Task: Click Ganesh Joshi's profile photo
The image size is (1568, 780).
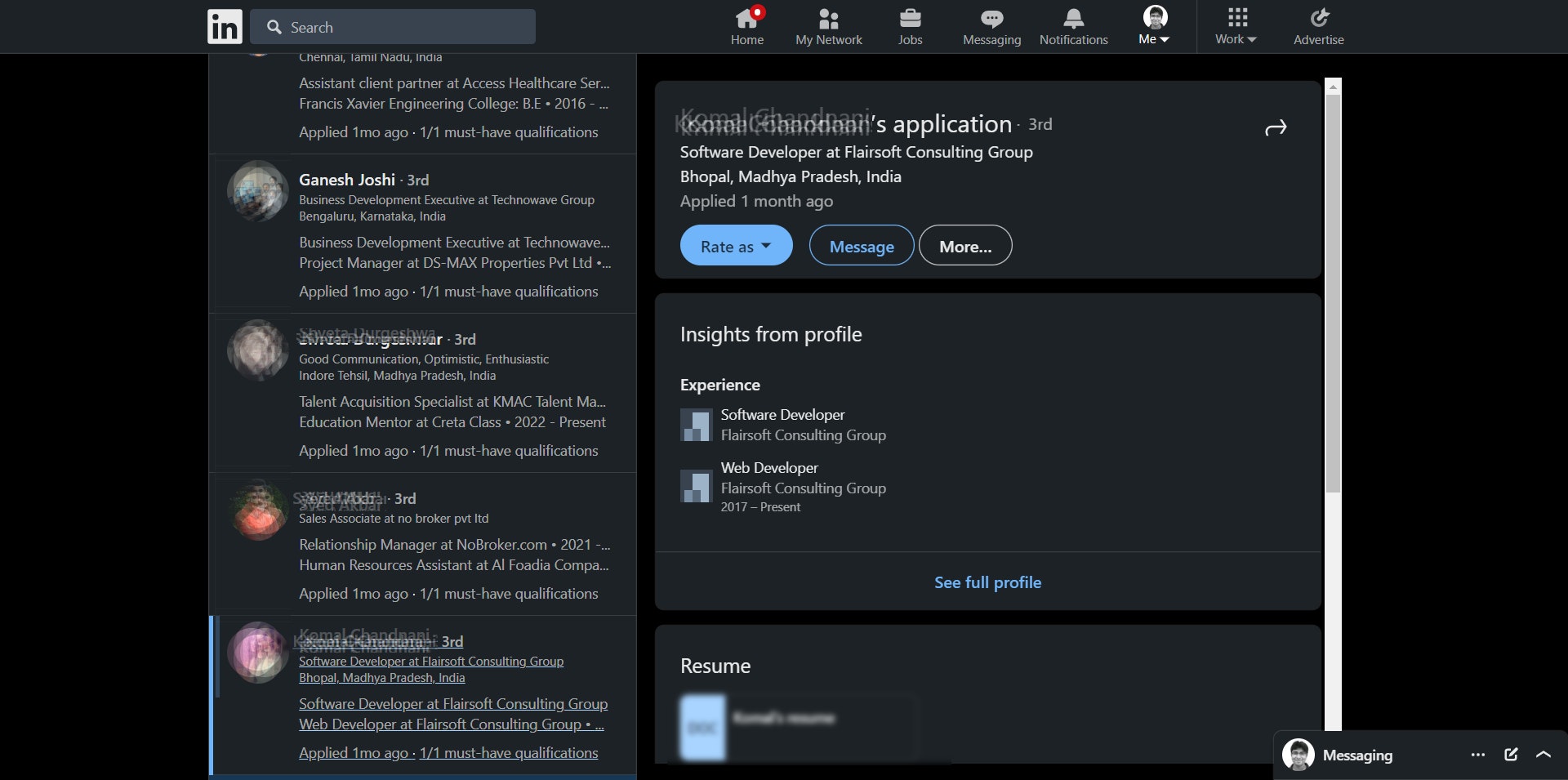Action: pyautogui.click(x=258, y=191)
